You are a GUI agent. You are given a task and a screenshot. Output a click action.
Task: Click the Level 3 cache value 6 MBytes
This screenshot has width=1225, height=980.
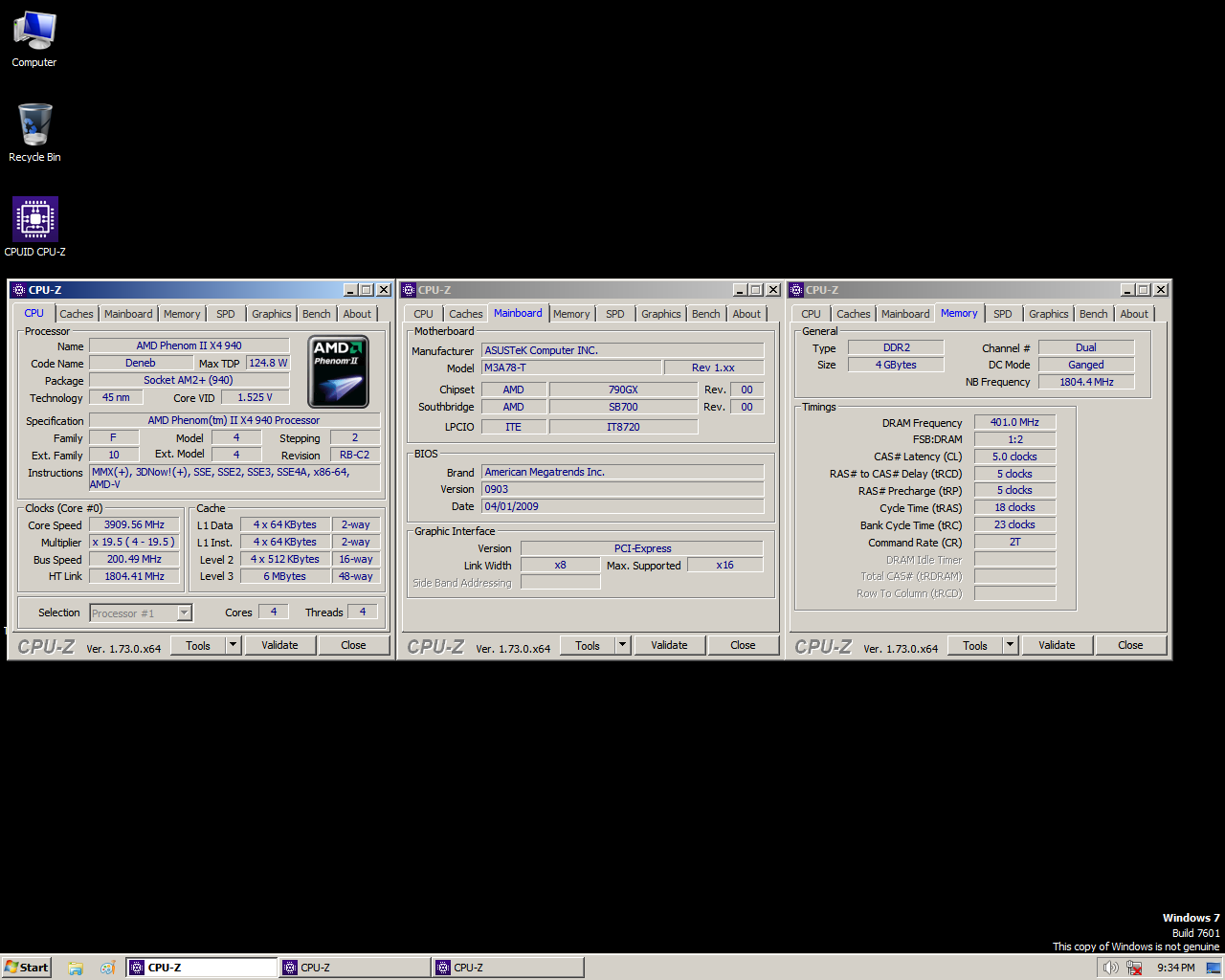[x=284, y=576]
